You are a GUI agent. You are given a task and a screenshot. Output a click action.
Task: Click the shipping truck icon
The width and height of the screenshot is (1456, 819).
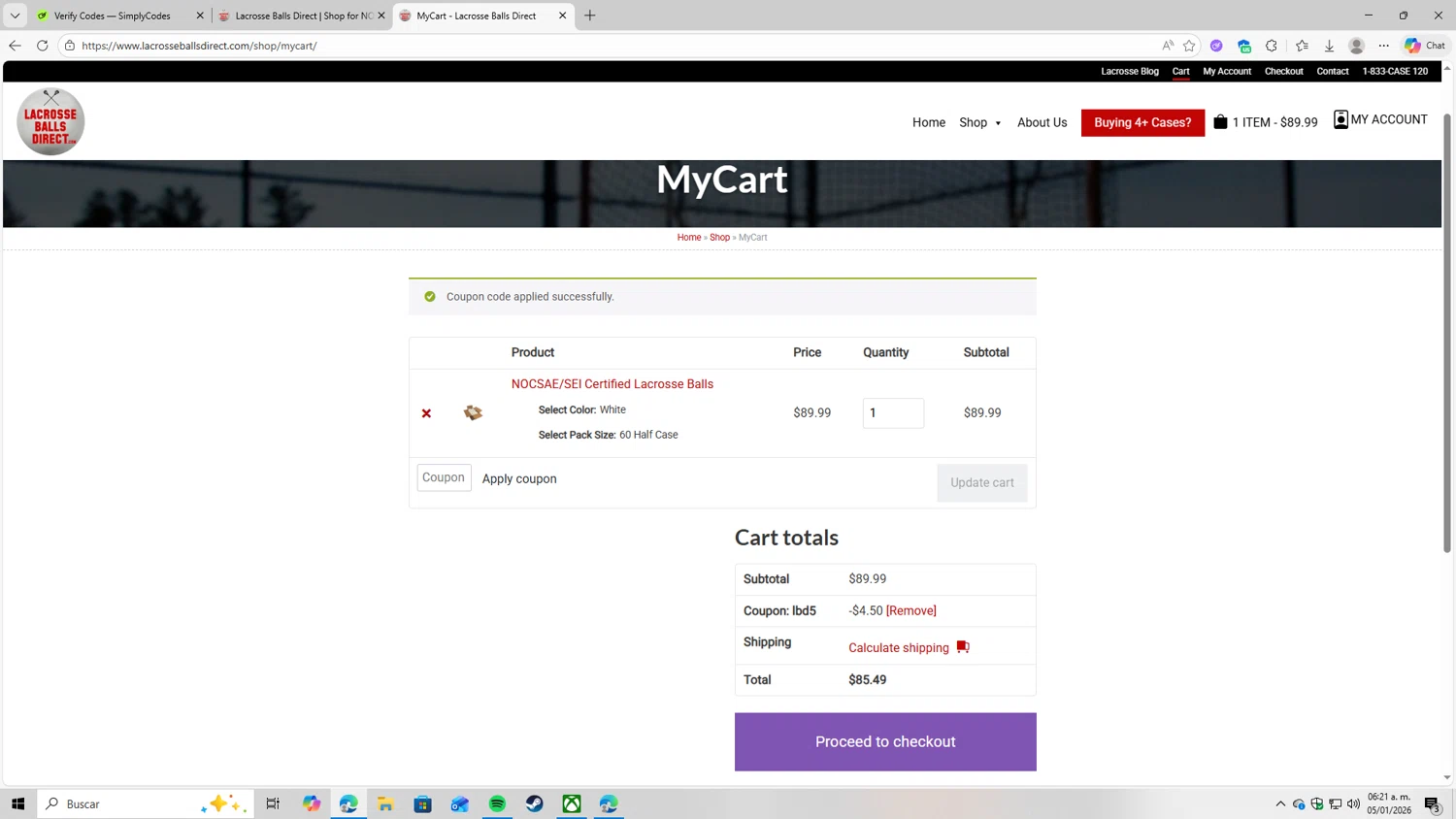click(x=963, y=647)
